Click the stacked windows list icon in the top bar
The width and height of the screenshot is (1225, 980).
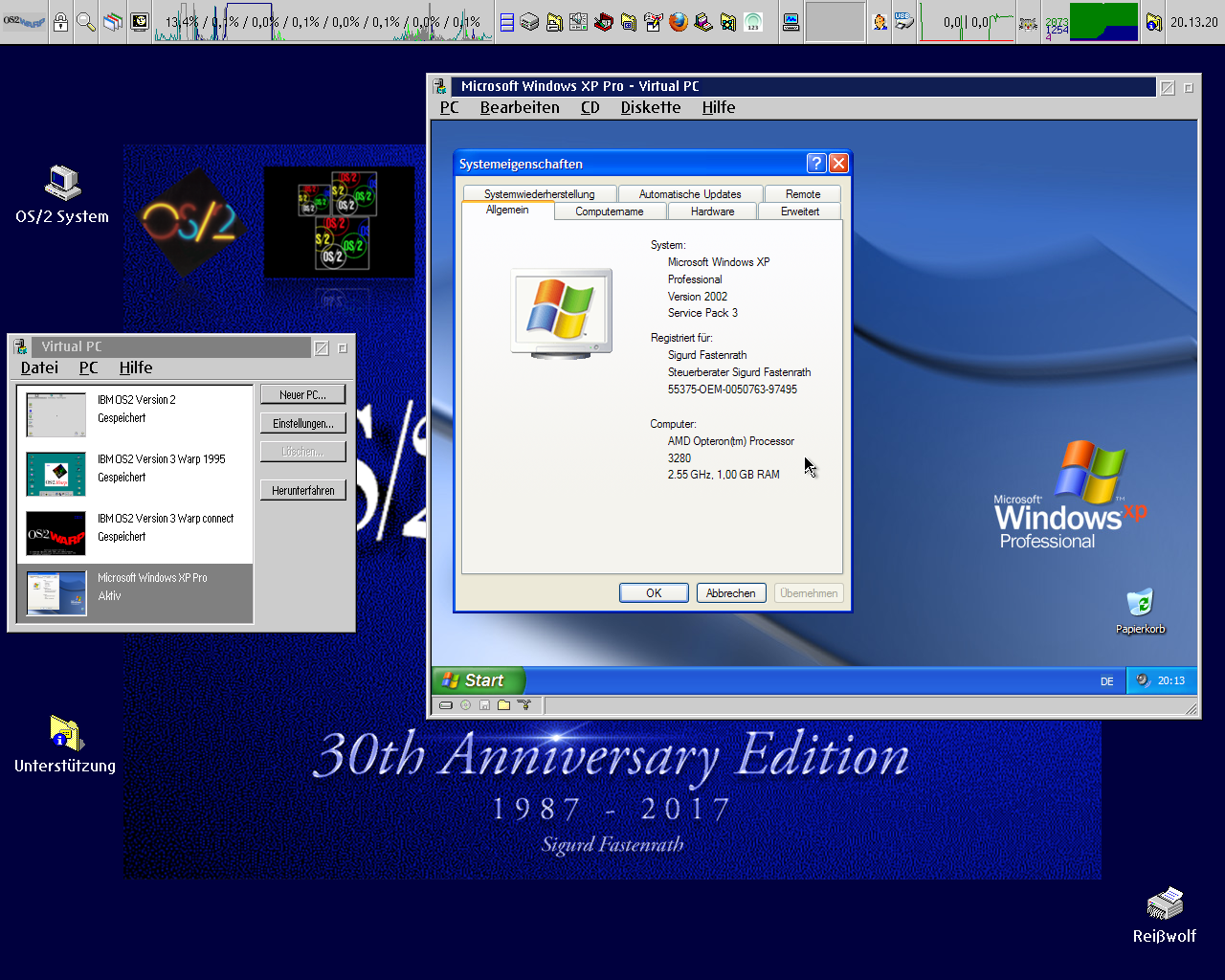tap(113, 21)
